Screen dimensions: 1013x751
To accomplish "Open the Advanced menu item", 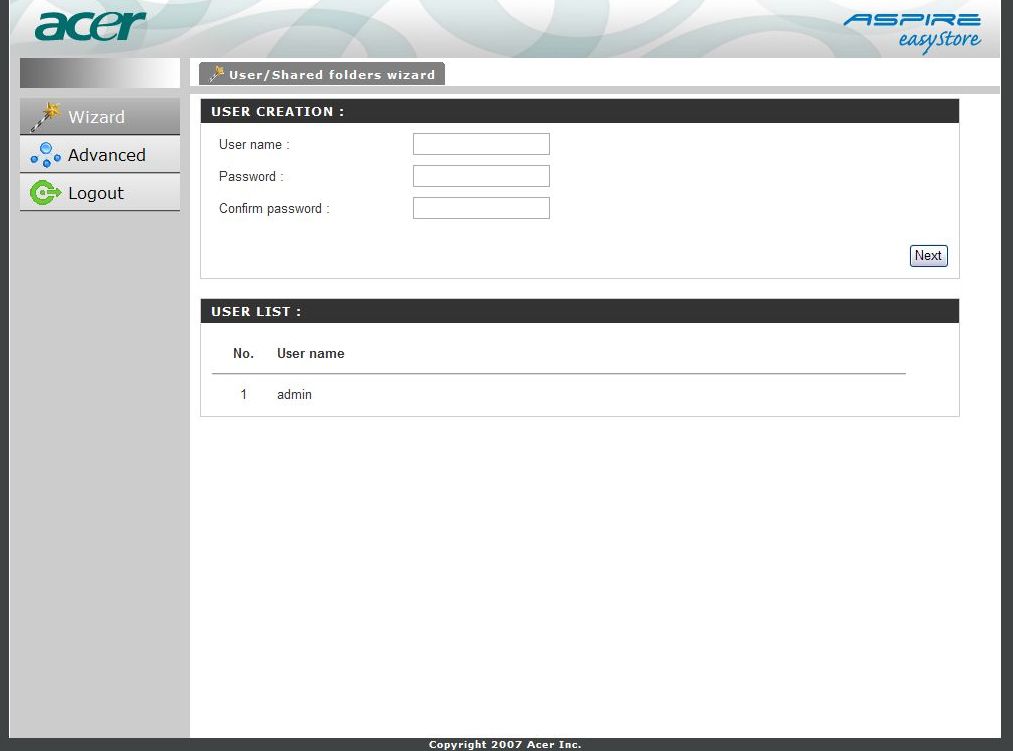I will [x=106, y=155].
